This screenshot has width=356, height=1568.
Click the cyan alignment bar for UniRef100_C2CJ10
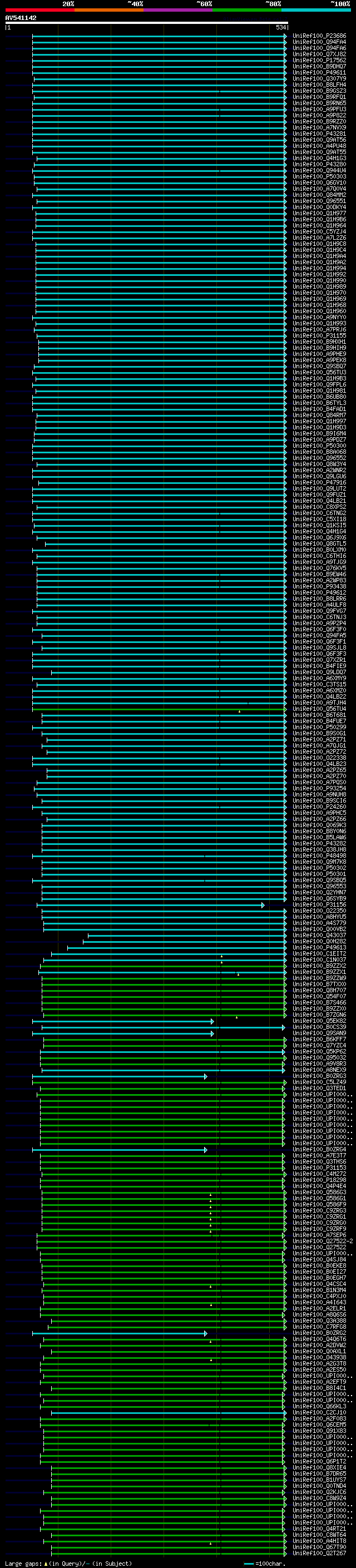pyautogui.click(x=169, y=1413)
